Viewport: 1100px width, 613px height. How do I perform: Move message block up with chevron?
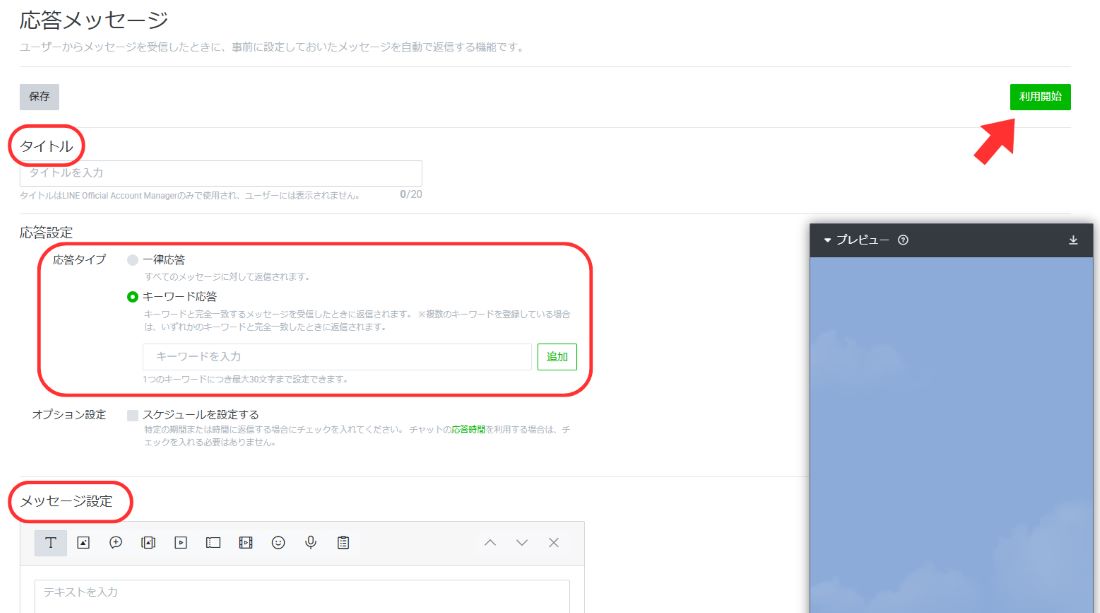[x=490, y=543]
